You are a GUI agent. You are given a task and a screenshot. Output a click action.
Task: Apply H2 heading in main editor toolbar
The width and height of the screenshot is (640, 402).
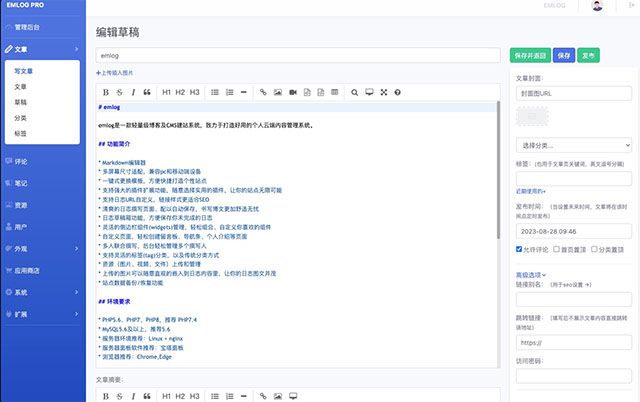coord(180,93)
